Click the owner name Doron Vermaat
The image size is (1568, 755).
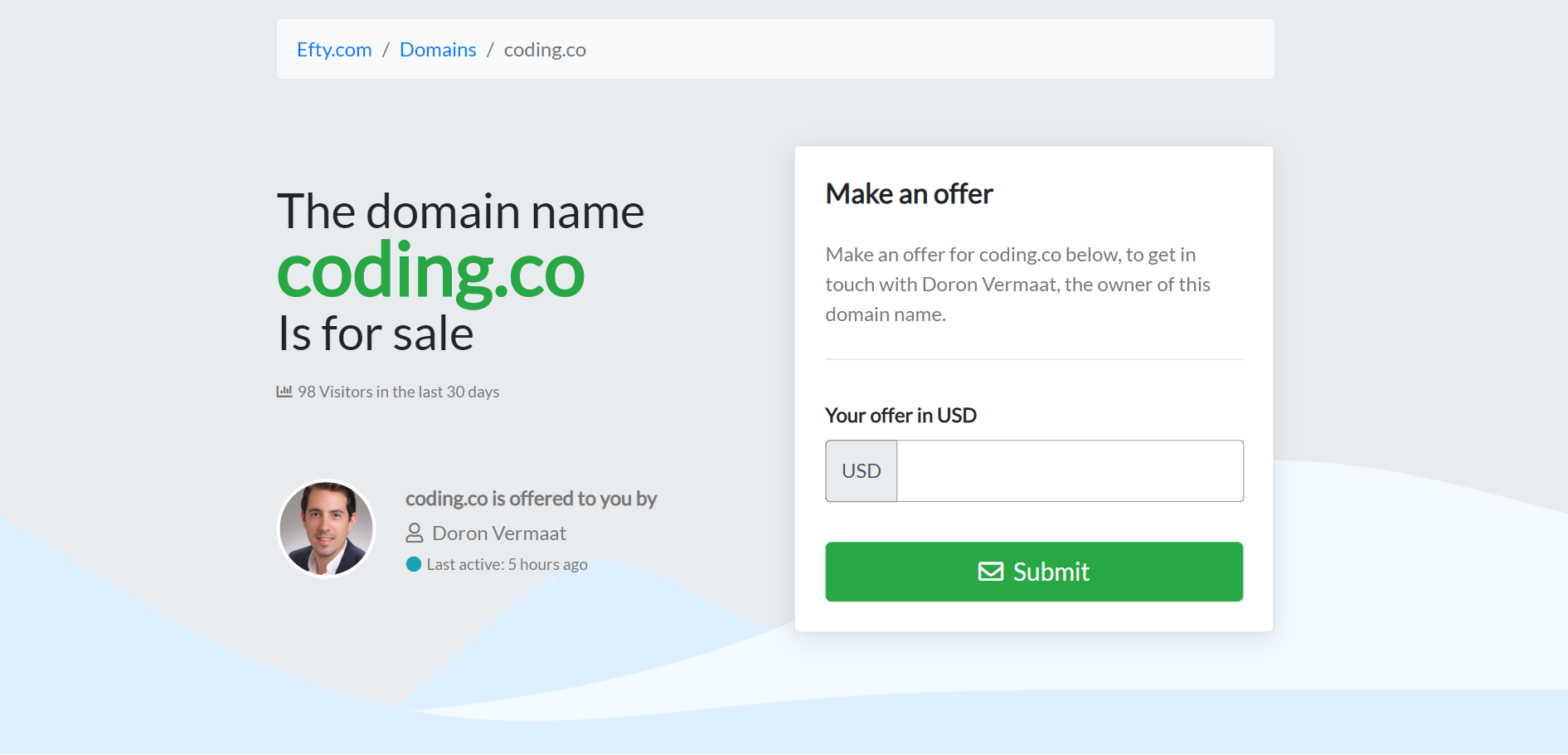click(498, 533)
